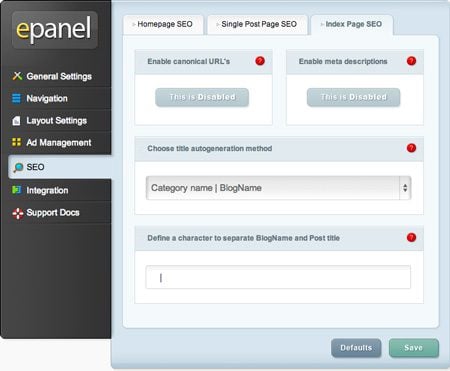Open help for Enable meta descriptions

[411, 61]
